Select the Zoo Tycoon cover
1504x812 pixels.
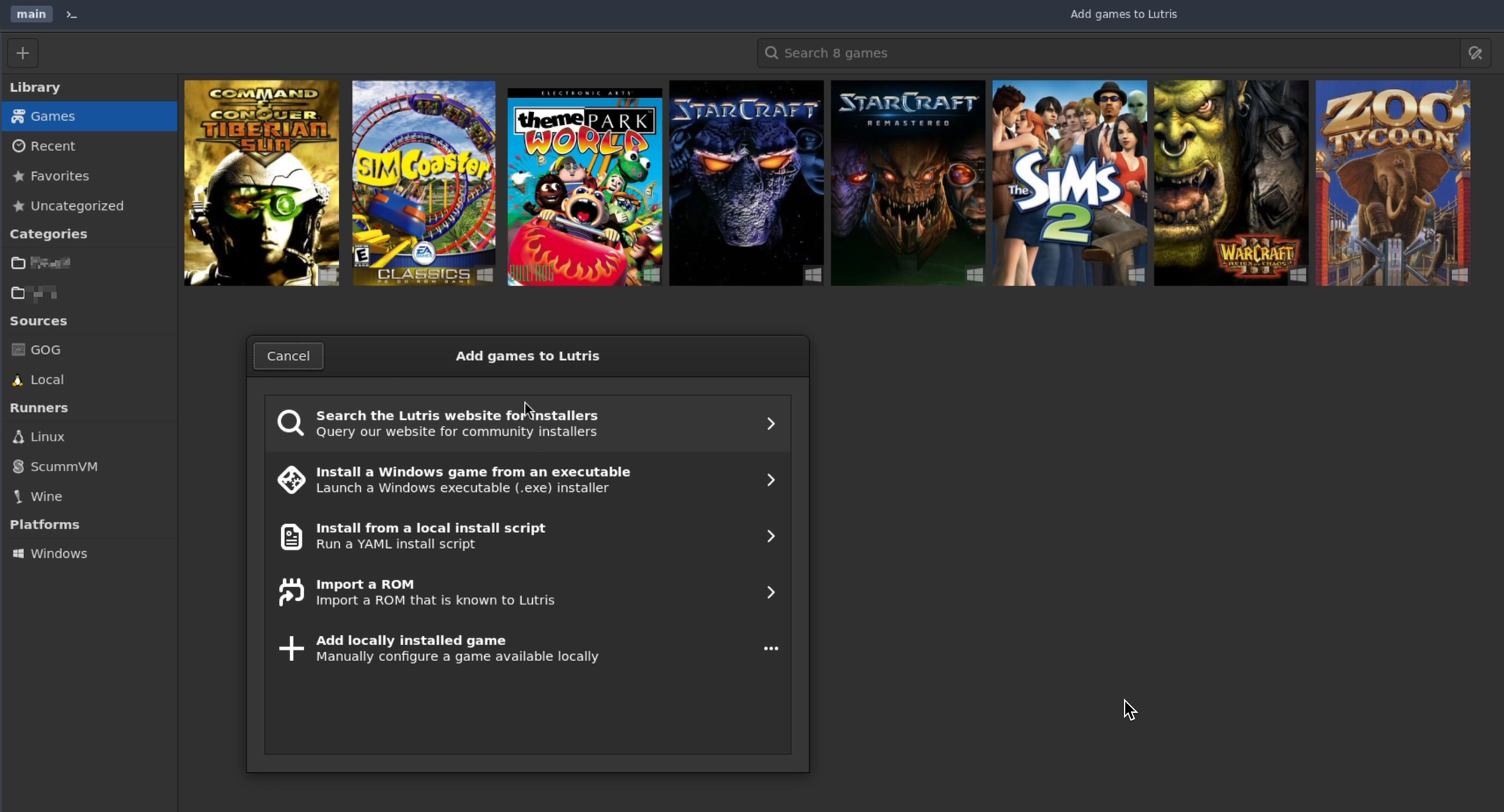pyautogui.click(x=1393, y=183)
